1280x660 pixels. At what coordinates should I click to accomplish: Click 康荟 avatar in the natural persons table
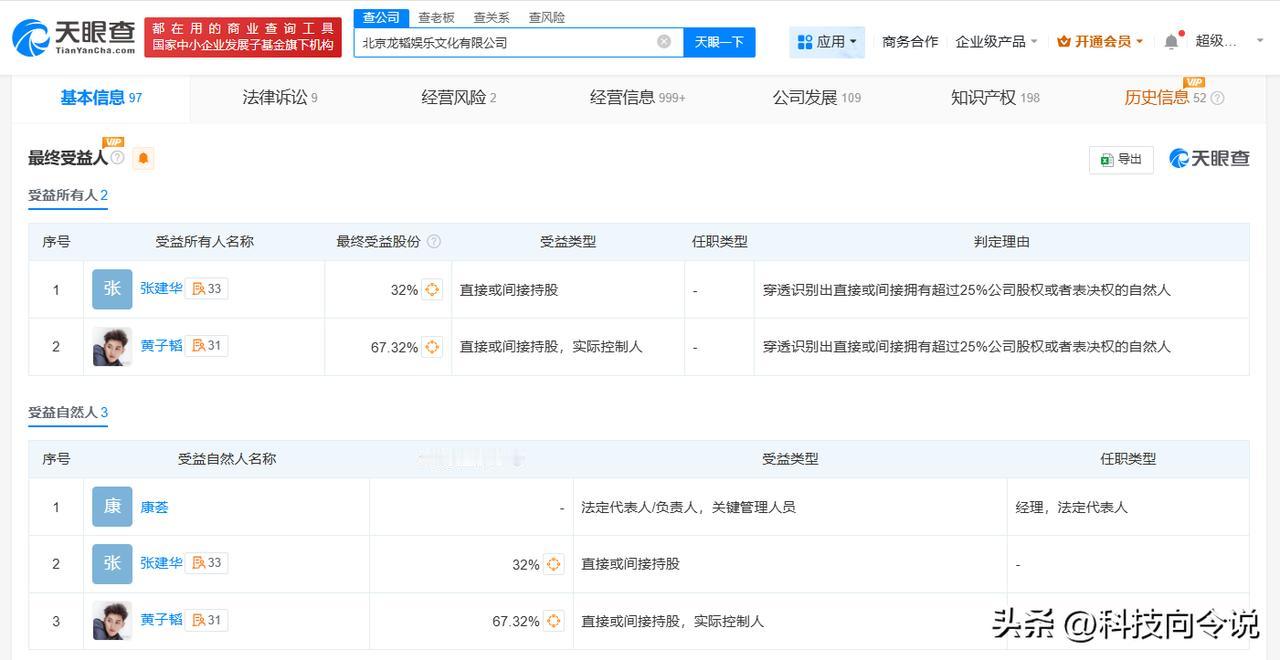coord(112,507)
